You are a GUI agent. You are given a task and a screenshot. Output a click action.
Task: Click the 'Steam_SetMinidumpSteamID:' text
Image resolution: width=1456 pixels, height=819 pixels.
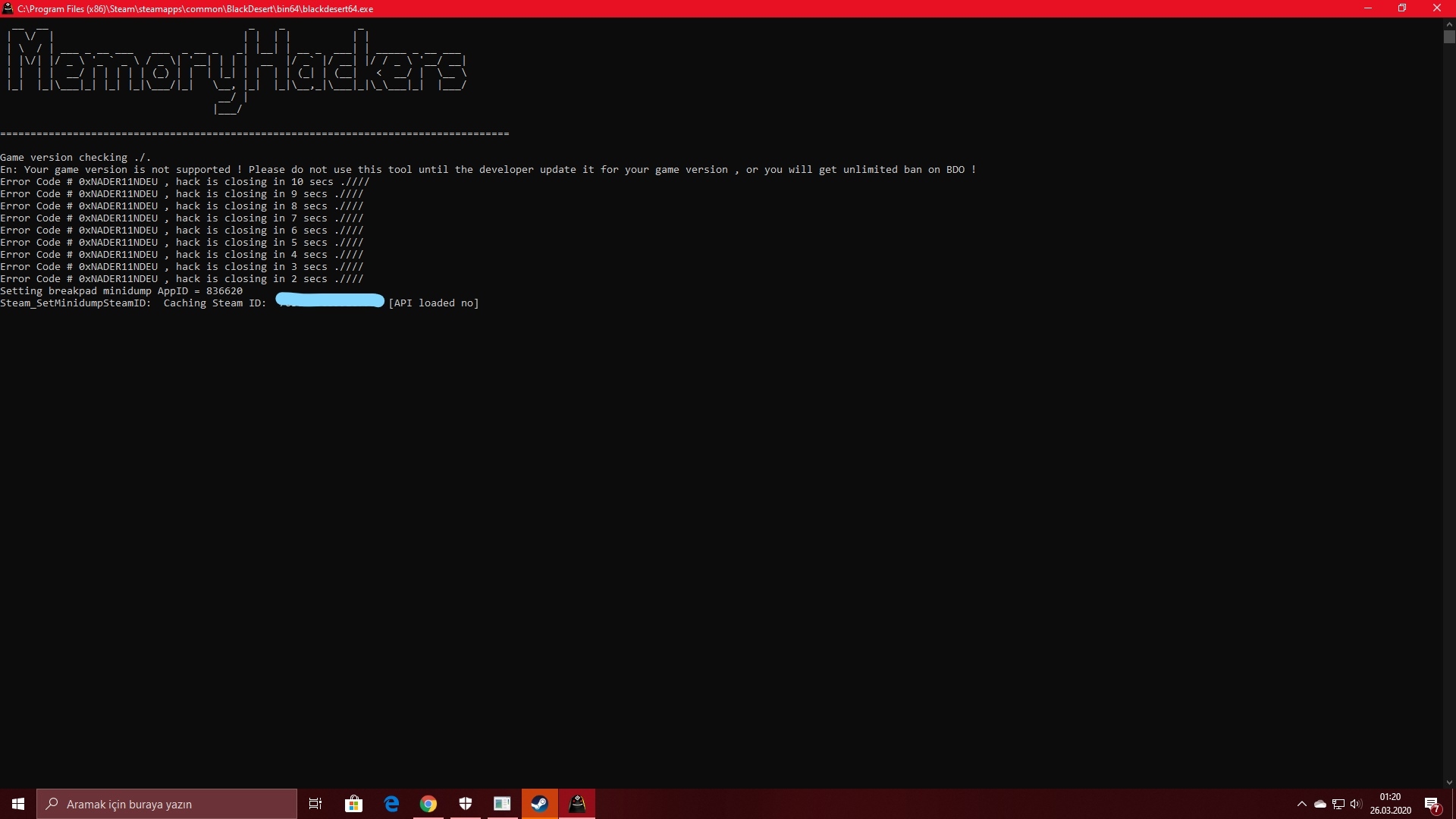click(x=76, y=303)
